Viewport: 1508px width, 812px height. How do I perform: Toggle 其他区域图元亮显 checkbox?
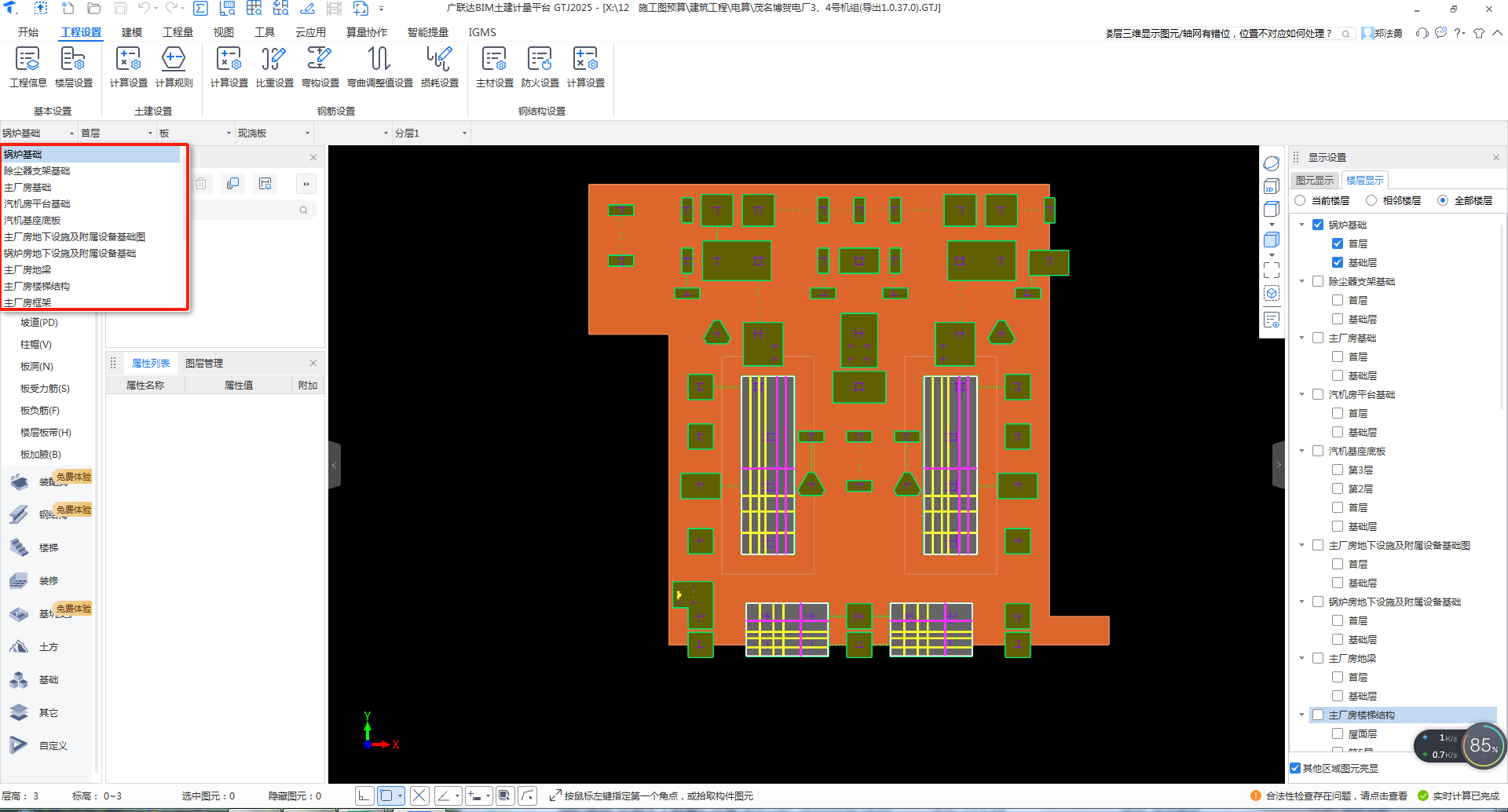1295,768
